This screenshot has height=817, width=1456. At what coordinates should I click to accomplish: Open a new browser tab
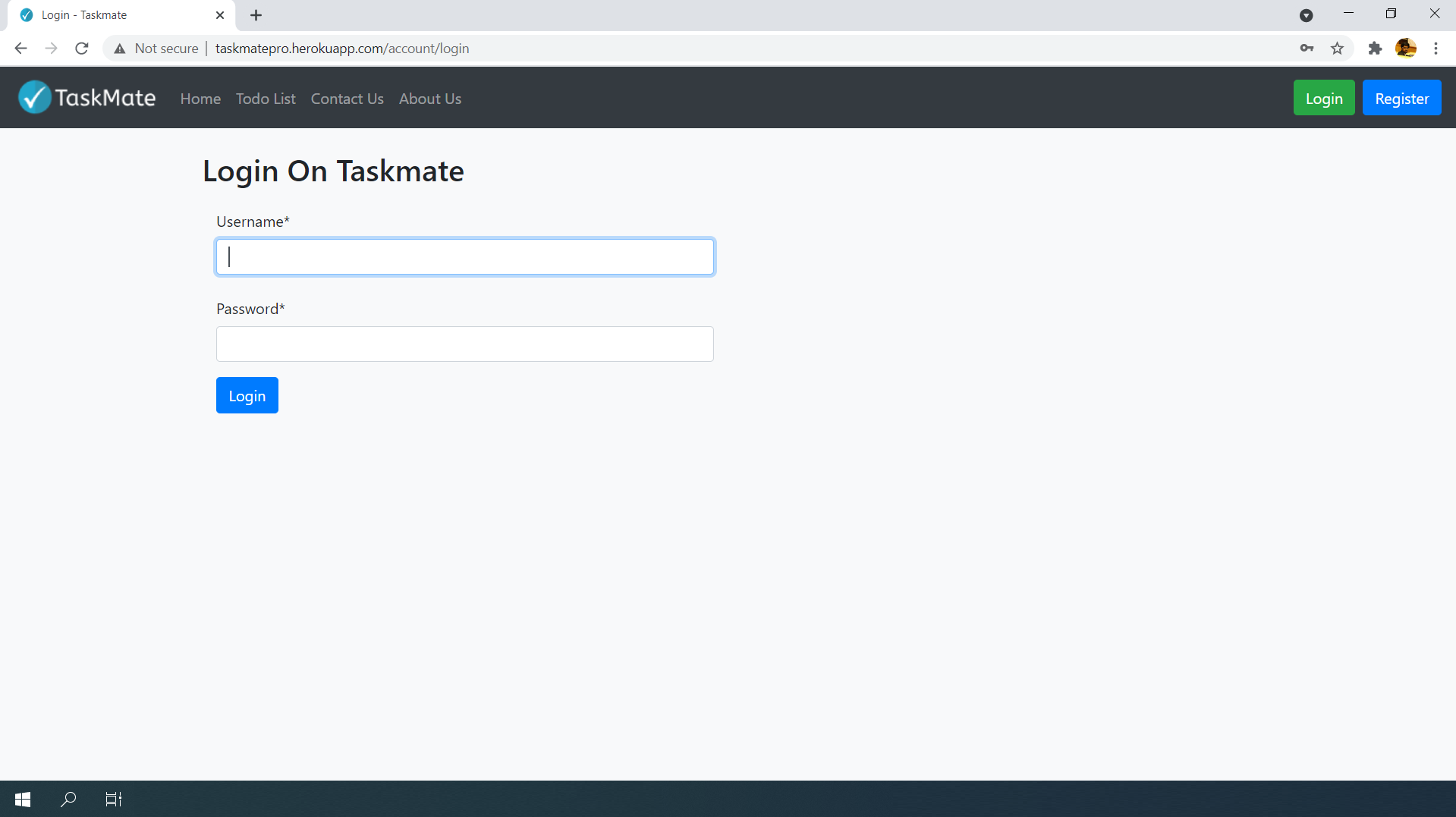[256, 15]
